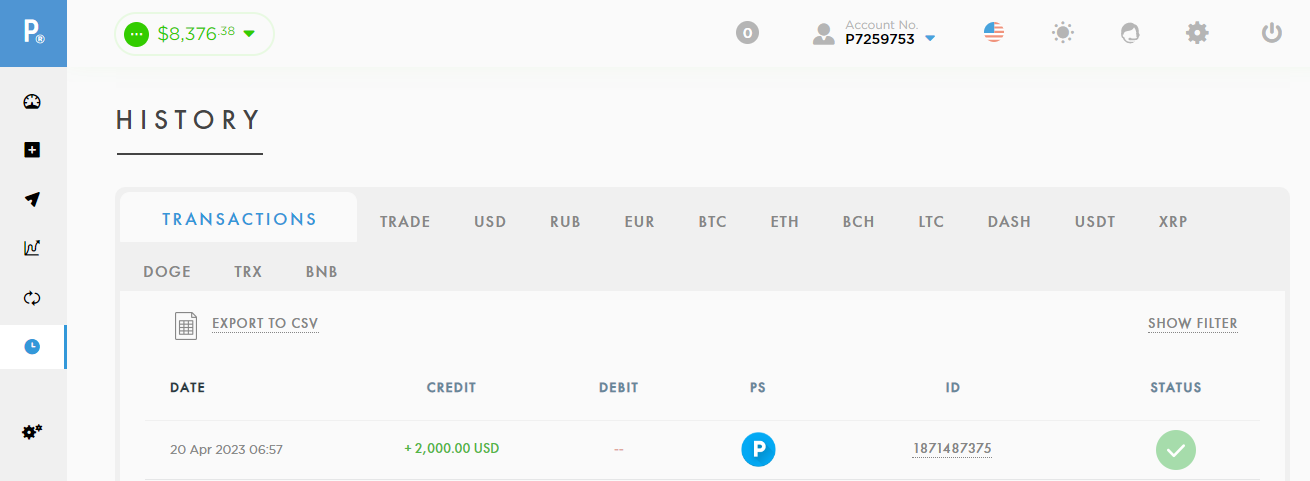Screen dimensions: 1310x481
Task: Click the power logout icon
Action: click(x=1271, y=33)
